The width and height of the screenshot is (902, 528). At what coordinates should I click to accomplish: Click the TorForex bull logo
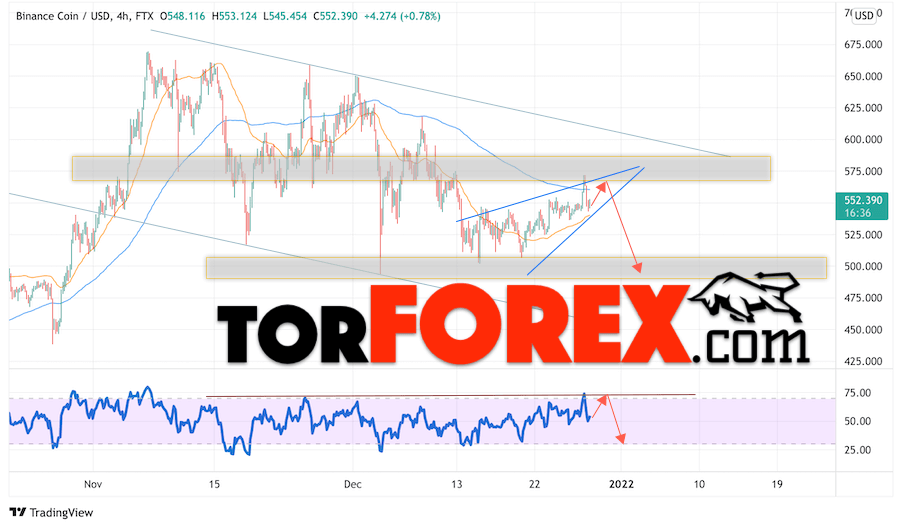745,297
